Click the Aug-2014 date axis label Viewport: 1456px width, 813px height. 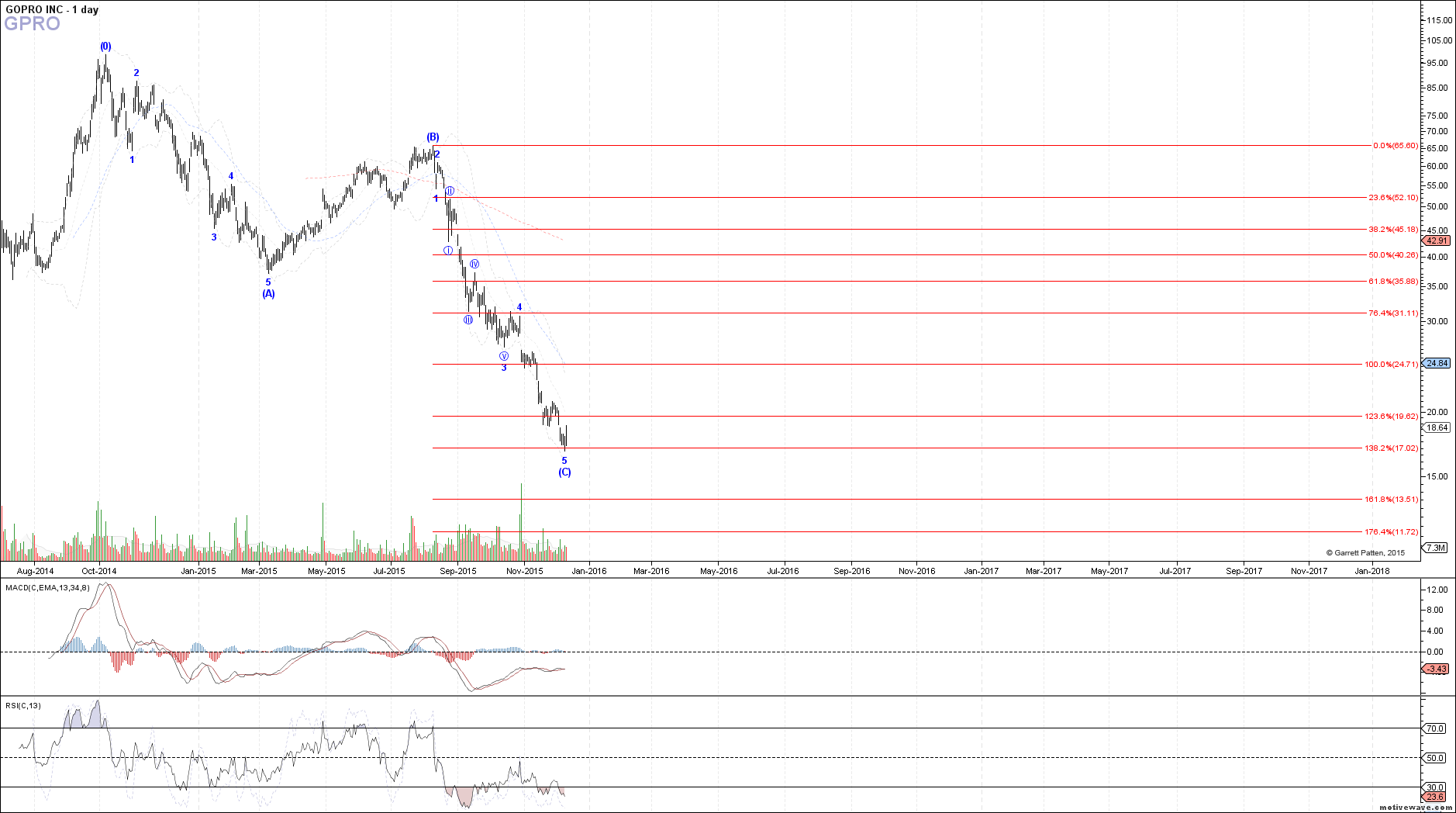tap(35, 572)
